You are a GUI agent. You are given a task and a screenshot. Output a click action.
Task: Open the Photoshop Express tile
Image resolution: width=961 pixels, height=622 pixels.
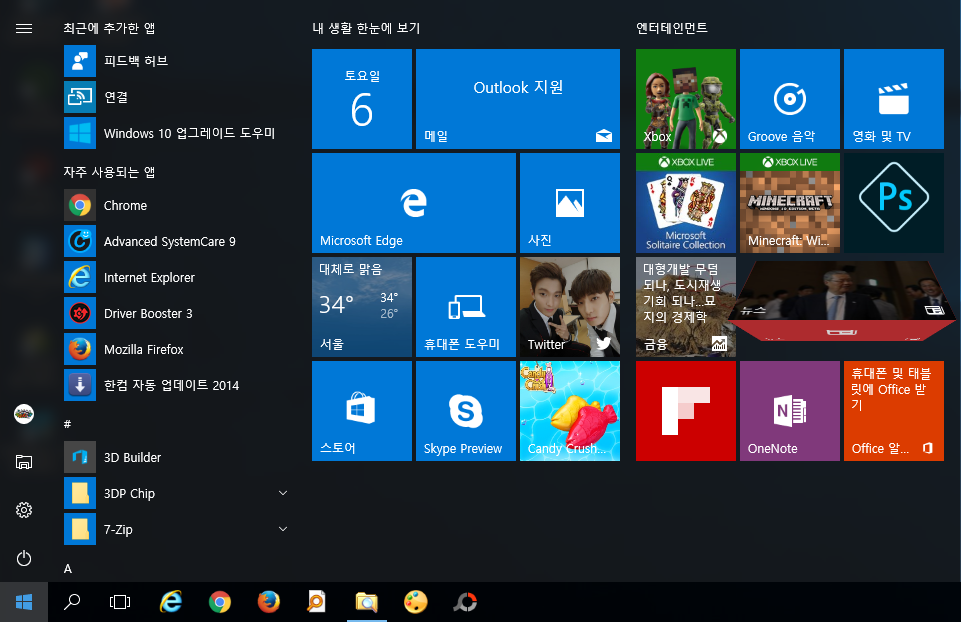[893, 202]
